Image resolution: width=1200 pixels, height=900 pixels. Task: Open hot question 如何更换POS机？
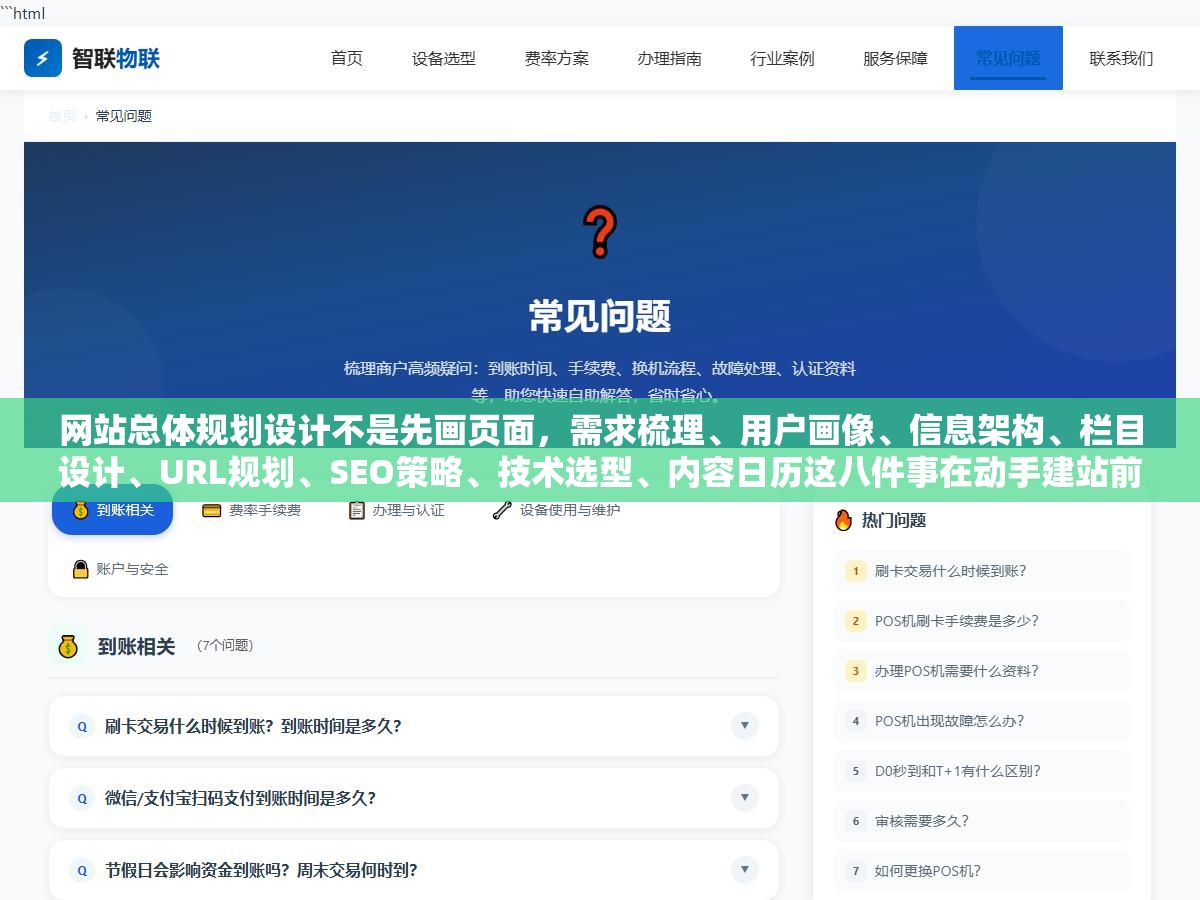(x=982, y=871)
